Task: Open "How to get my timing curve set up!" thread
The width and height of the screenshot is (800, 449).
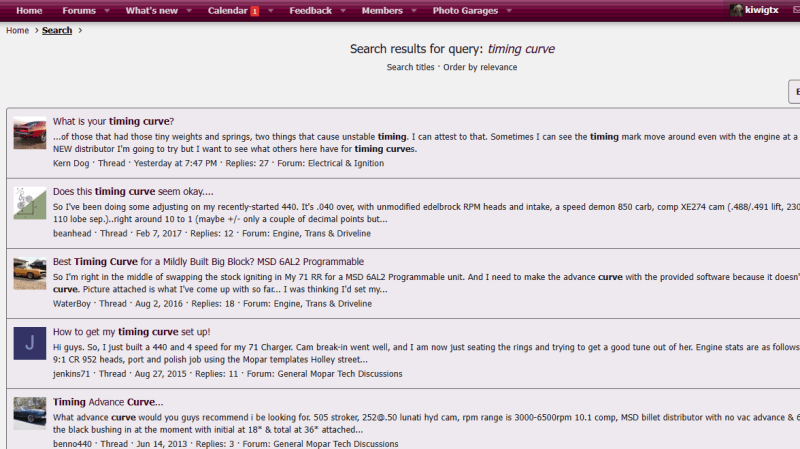Action: pyautogui.click(x=131, y=331)
